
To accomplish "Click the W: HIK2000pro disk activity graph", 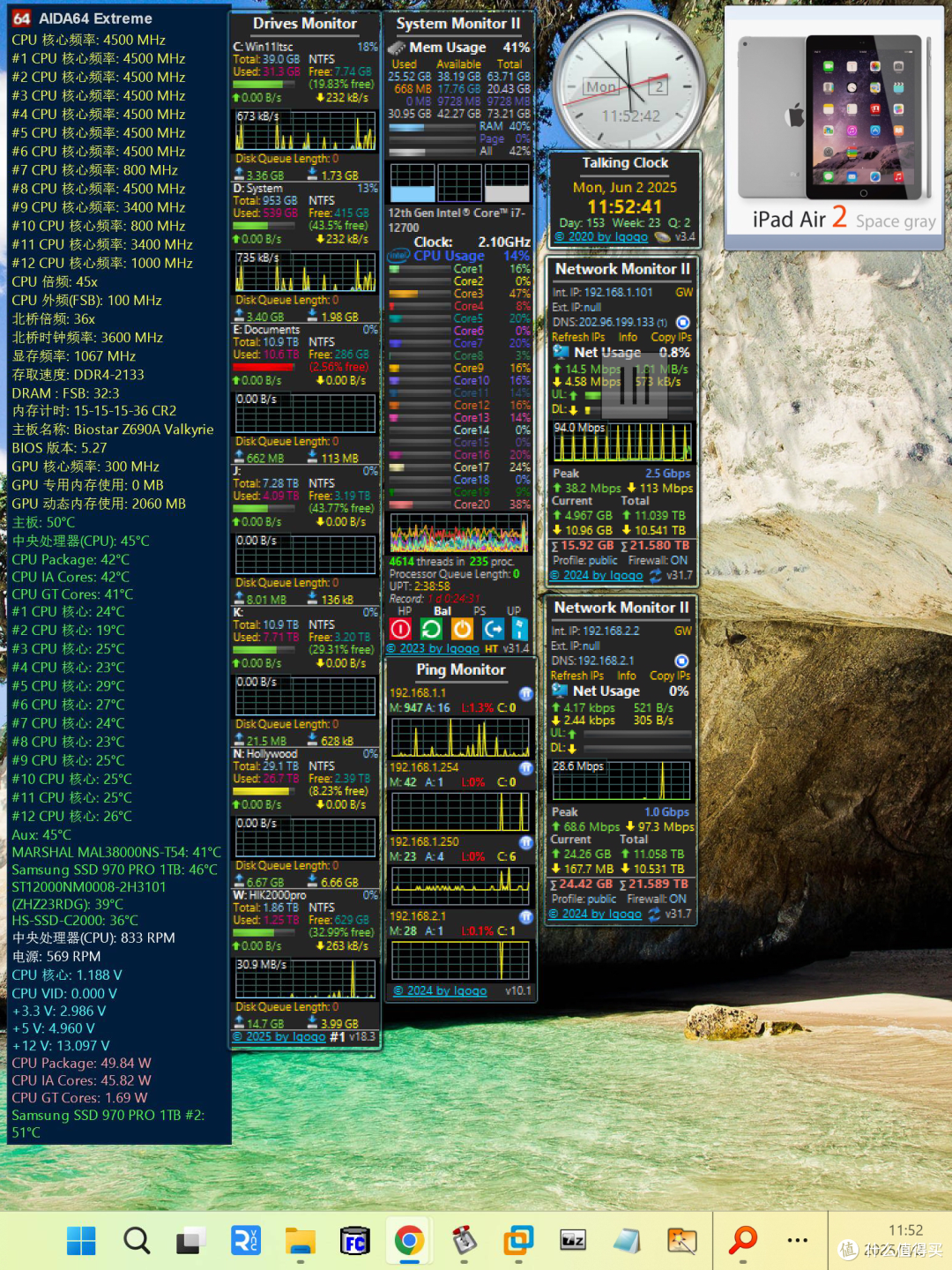I will point(305,978).
